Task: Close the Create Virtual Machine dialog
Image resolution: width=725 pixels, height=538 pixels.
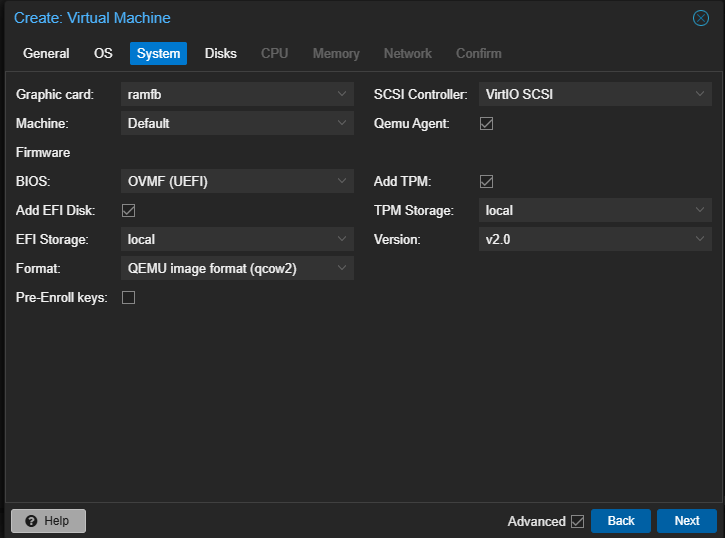Action: point(701,18)
